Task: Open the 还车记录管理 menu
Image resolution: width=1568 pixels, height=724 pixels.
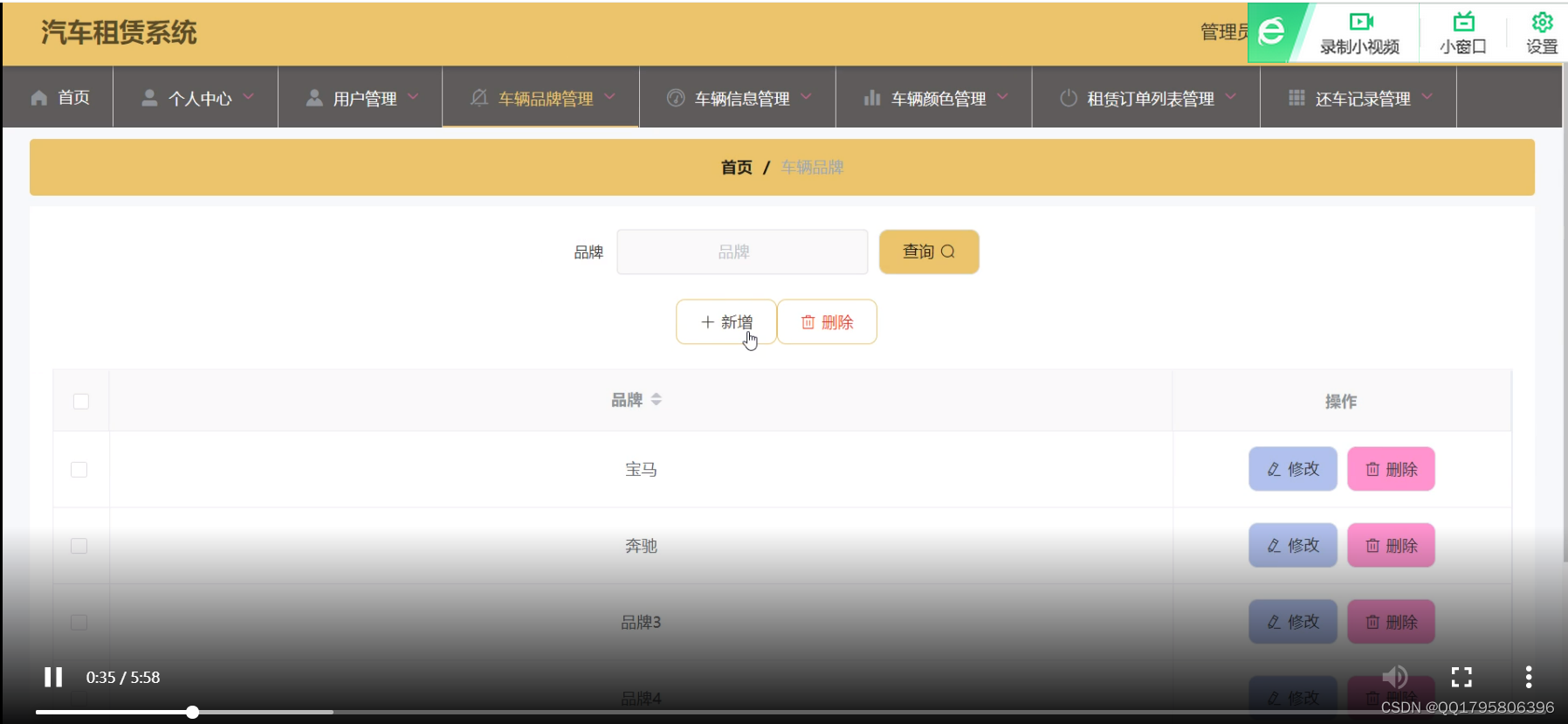Action: coord(1358,97)
